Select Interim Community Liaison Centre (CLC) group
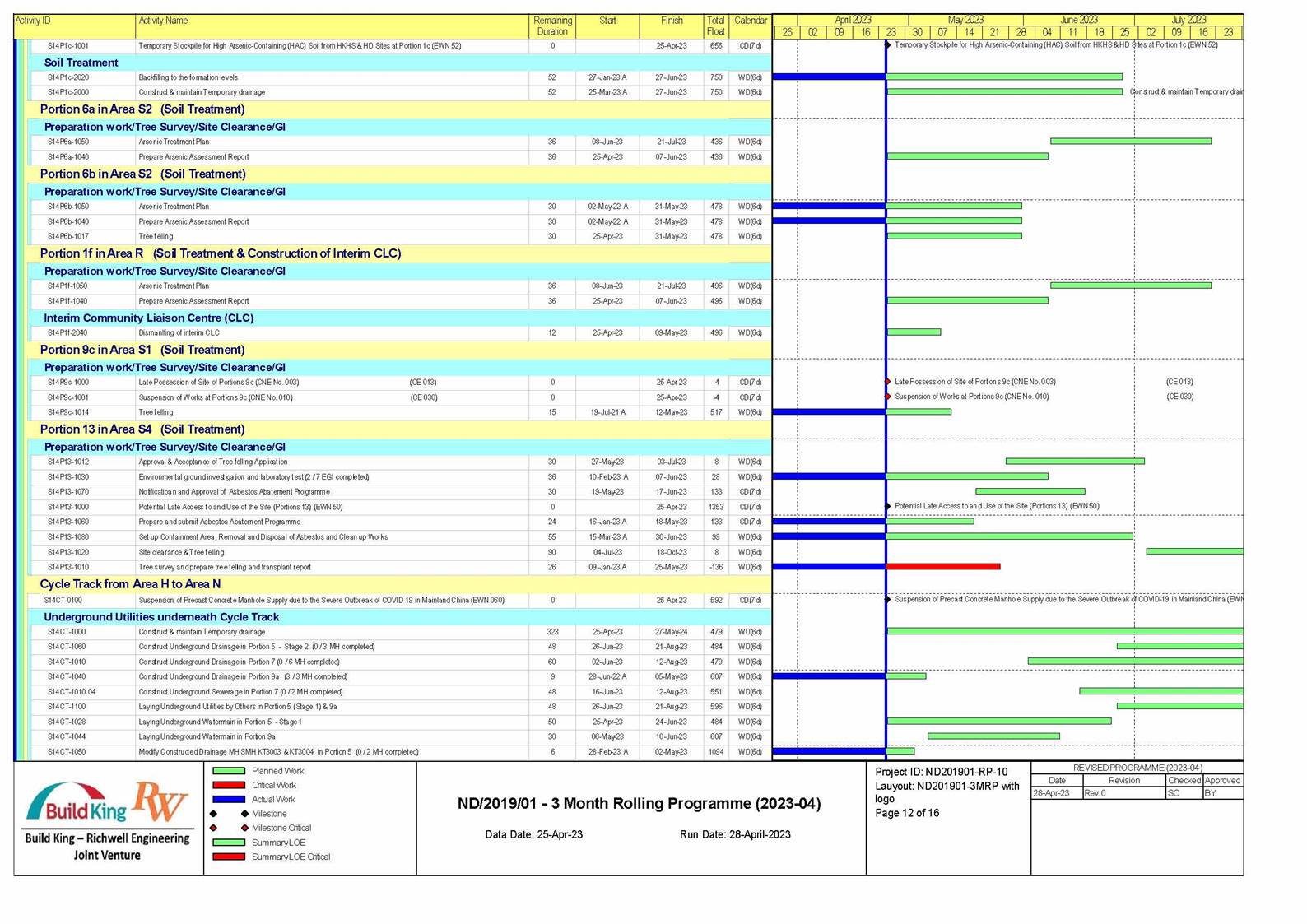The image size is (1307, 924). [x=149, y=318]
